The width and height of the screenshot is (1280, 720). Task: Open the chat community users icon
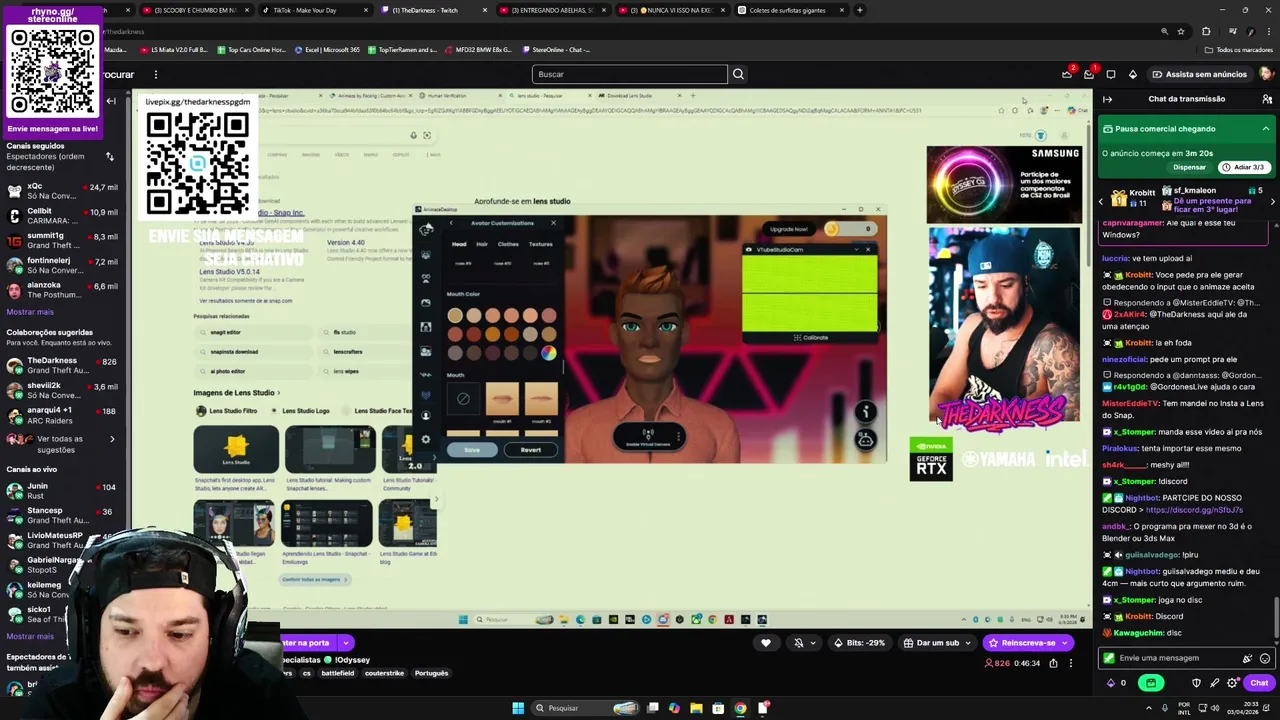[1267, 99]
